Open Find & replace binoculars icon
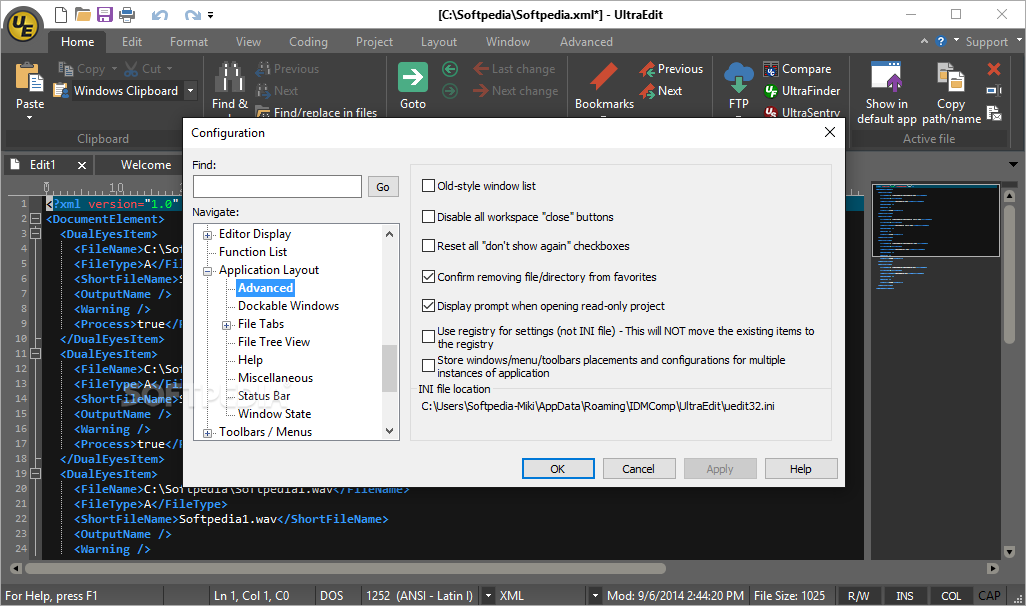 pos(230,77)
